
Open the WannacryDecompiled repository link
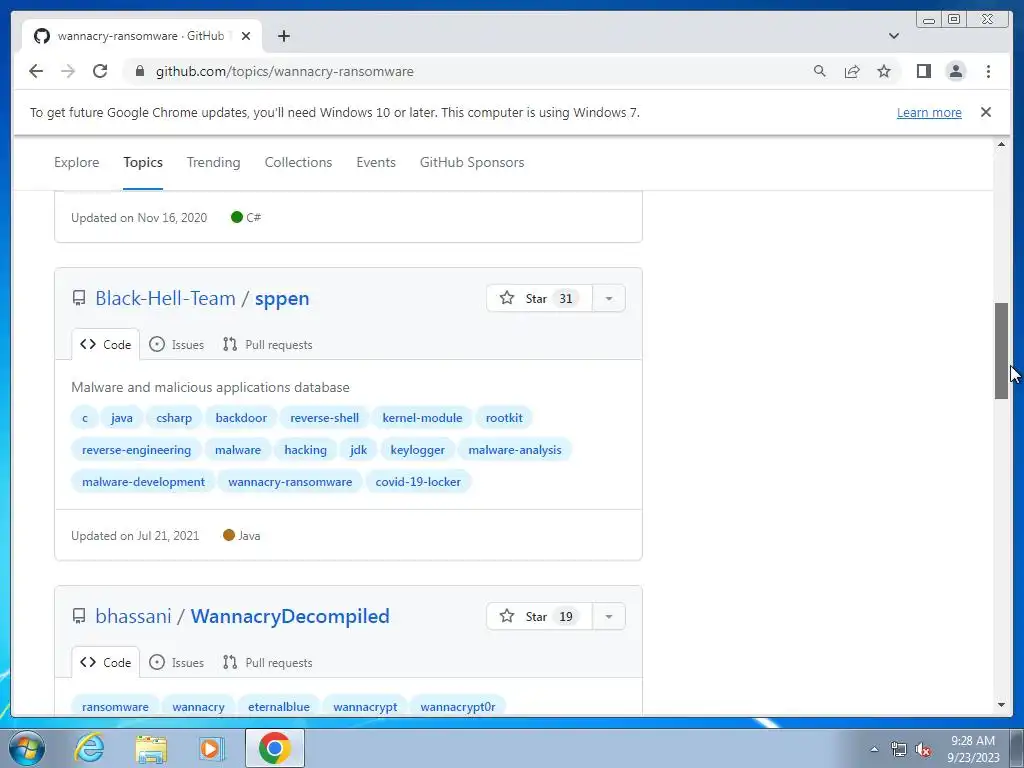click(x=290, y=616)
